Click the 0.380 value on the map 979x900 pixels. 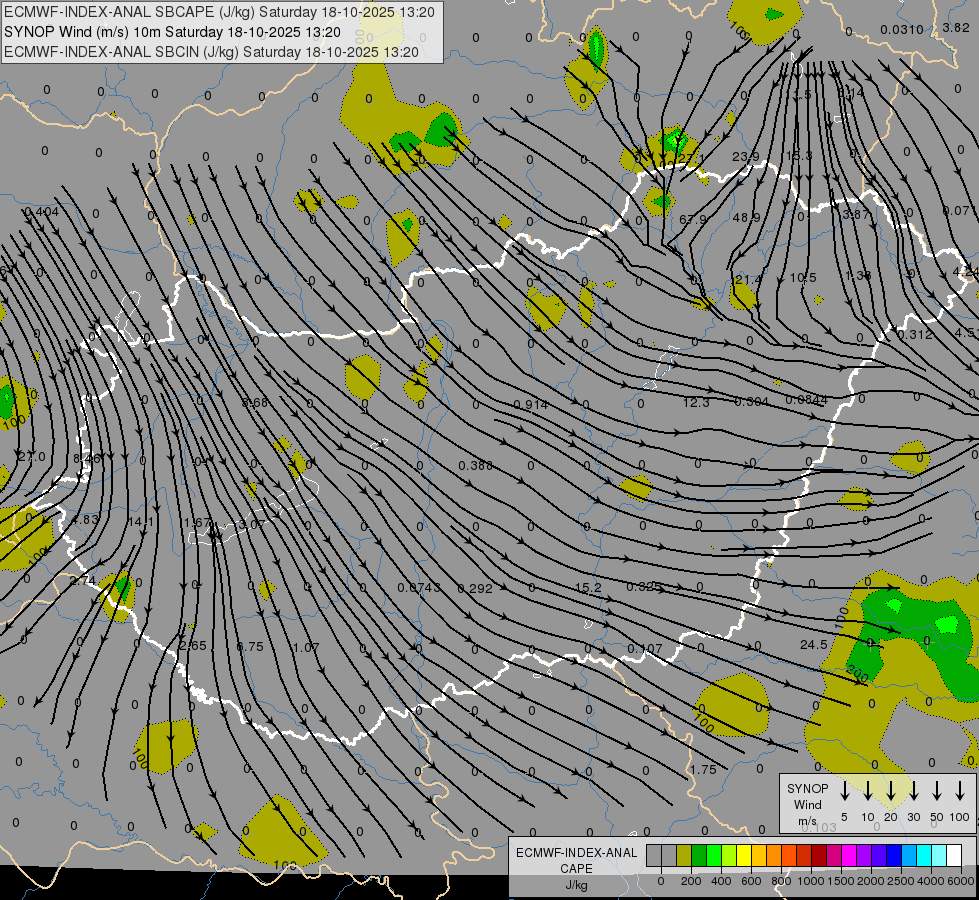475,465
